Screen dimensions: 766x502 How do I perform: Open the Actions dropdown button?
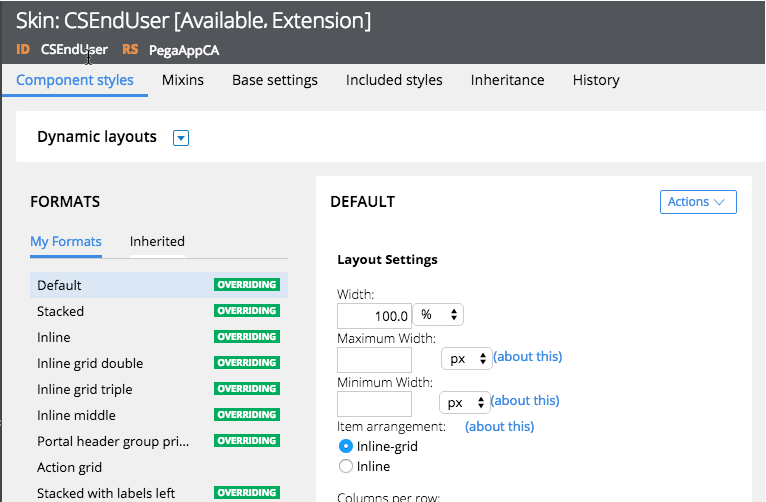[x=698, y=202]
